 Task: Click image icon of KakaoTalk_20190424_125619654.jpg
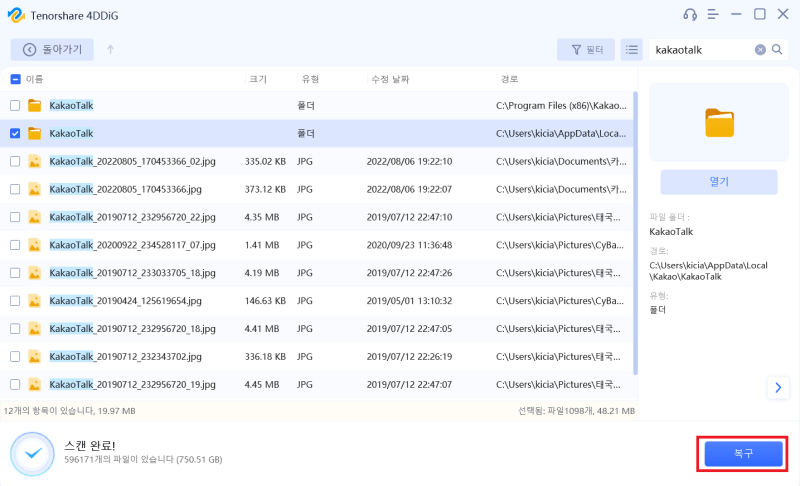[x=35, y=301]
